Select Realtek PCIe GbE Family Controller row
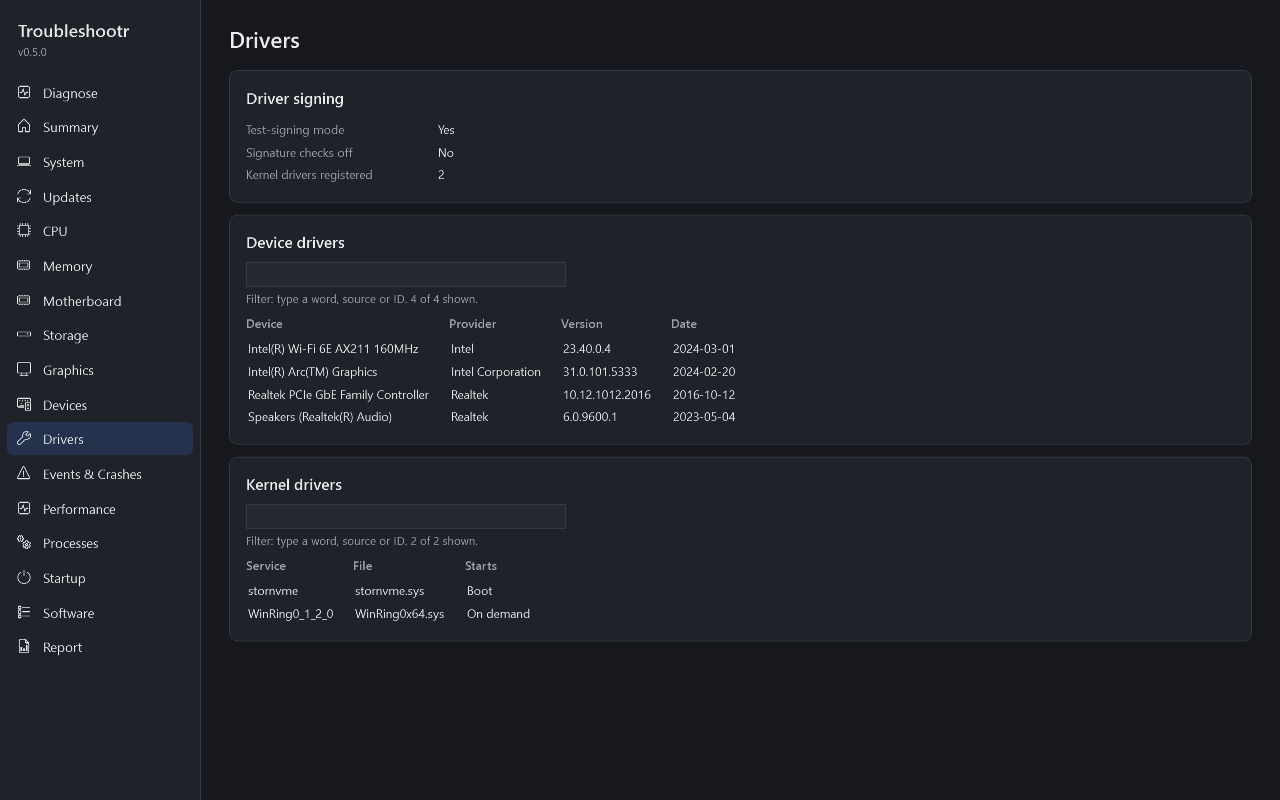Viewport: 1280px width, 800px height. [x=492, y=395]
